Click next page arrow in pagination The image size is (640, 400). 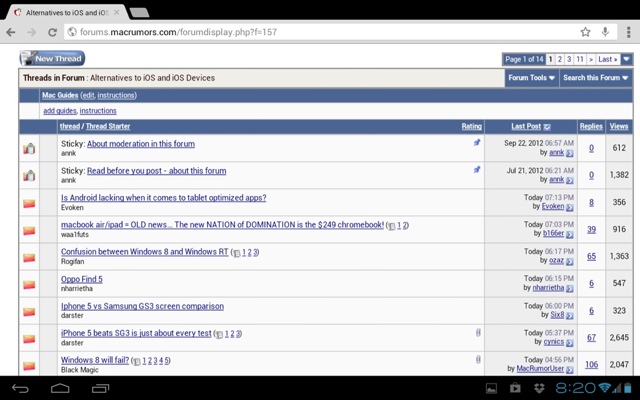pos(591,59)
